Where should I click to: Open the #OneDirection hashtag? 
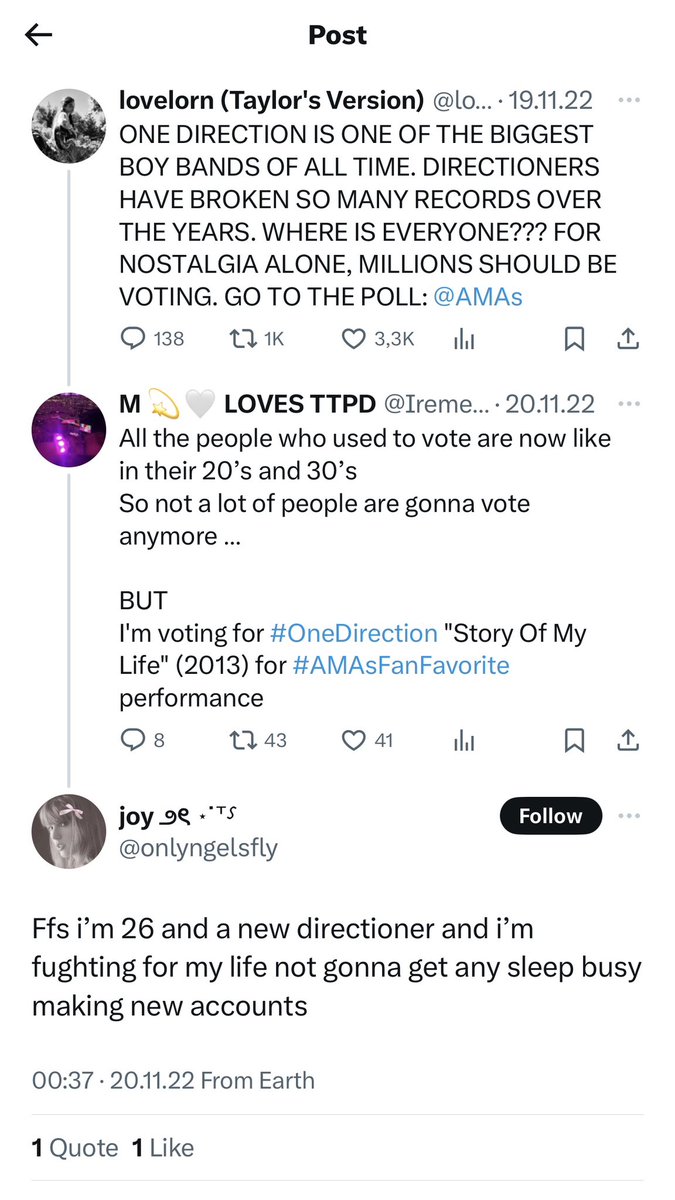[x=354, y=633]
